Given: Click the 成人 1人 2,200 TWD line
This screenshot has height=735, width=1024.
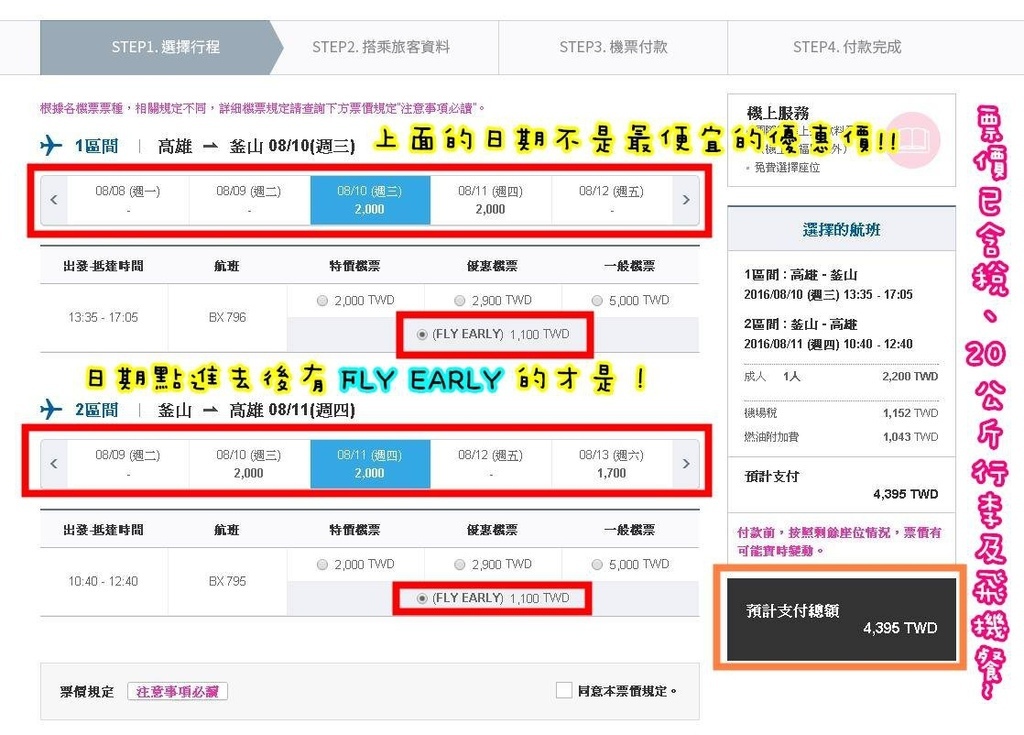Looking at the screenshot, I should point(841,376).
